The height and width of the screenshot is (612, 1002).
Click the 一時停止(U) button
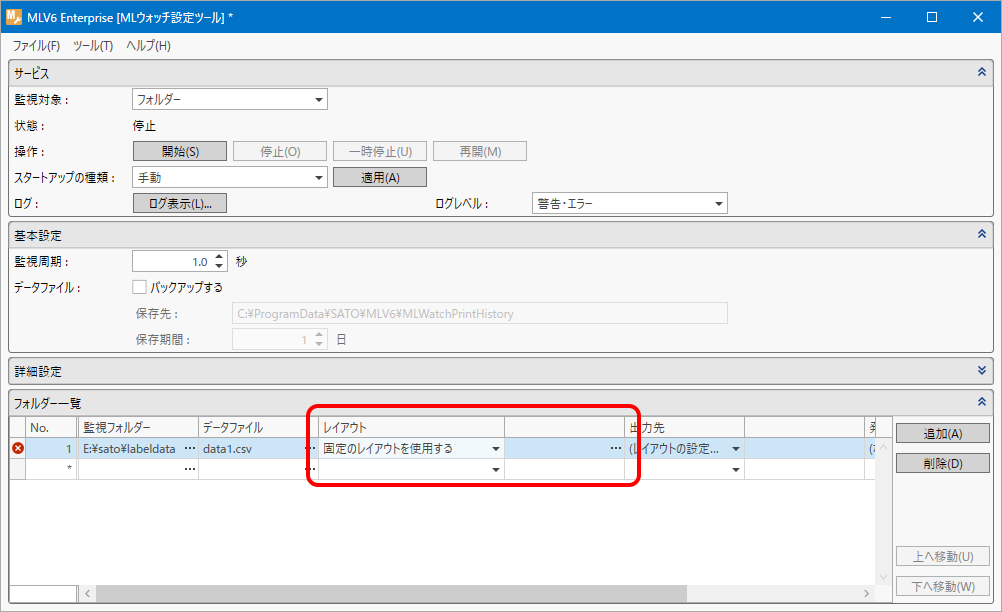pos(380,151)
